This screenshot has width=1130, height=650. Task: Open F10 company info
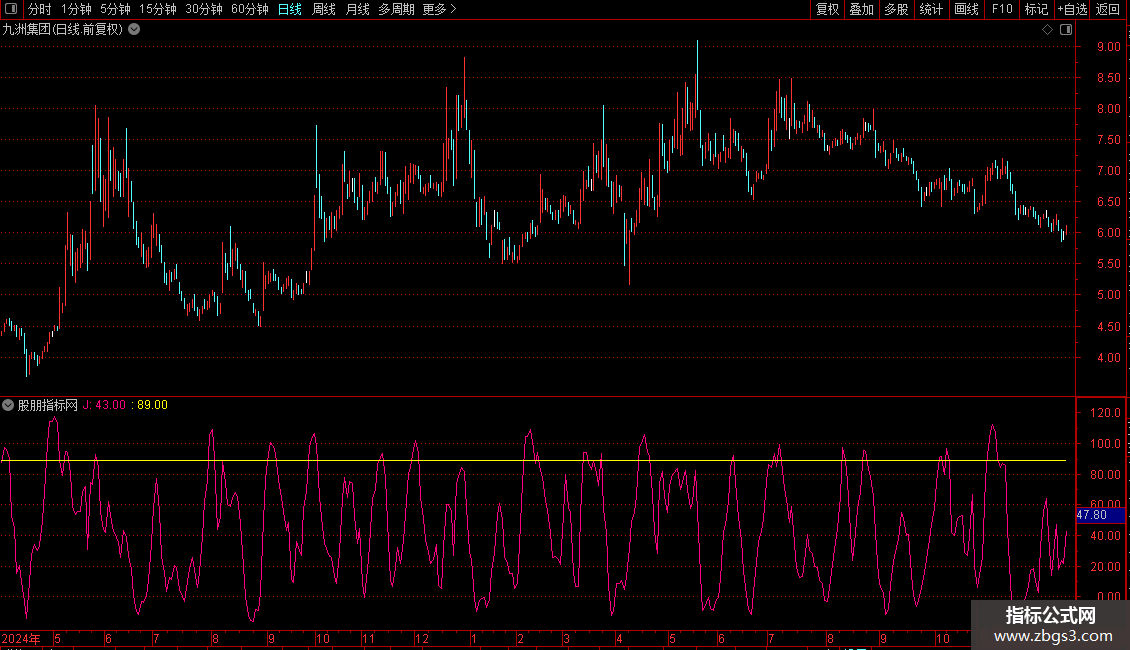point(1002,9)
